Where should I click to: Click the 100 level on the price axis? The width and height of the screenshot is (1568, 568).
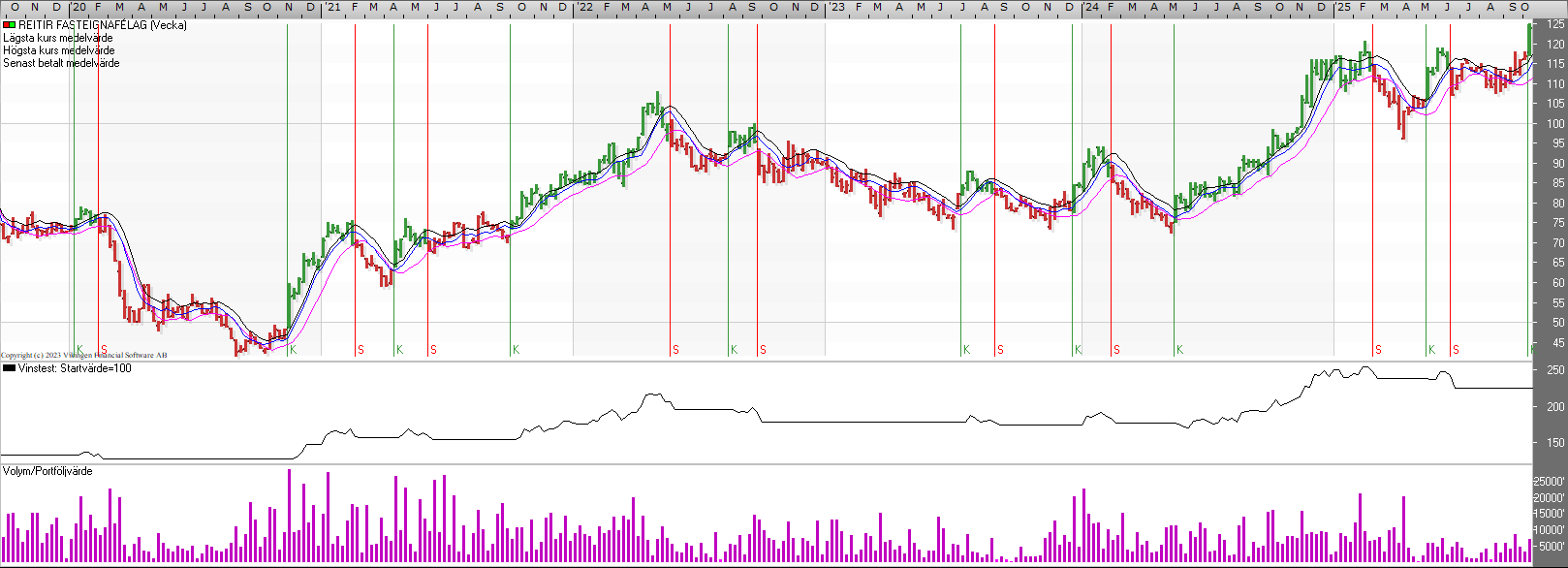1554,124
